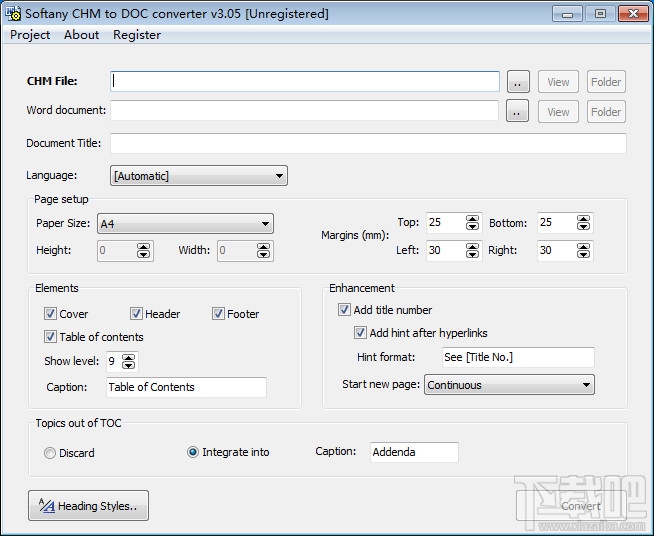Click View button in CHM File row
The image size is (654, 536).
click(x=558, y=82)
